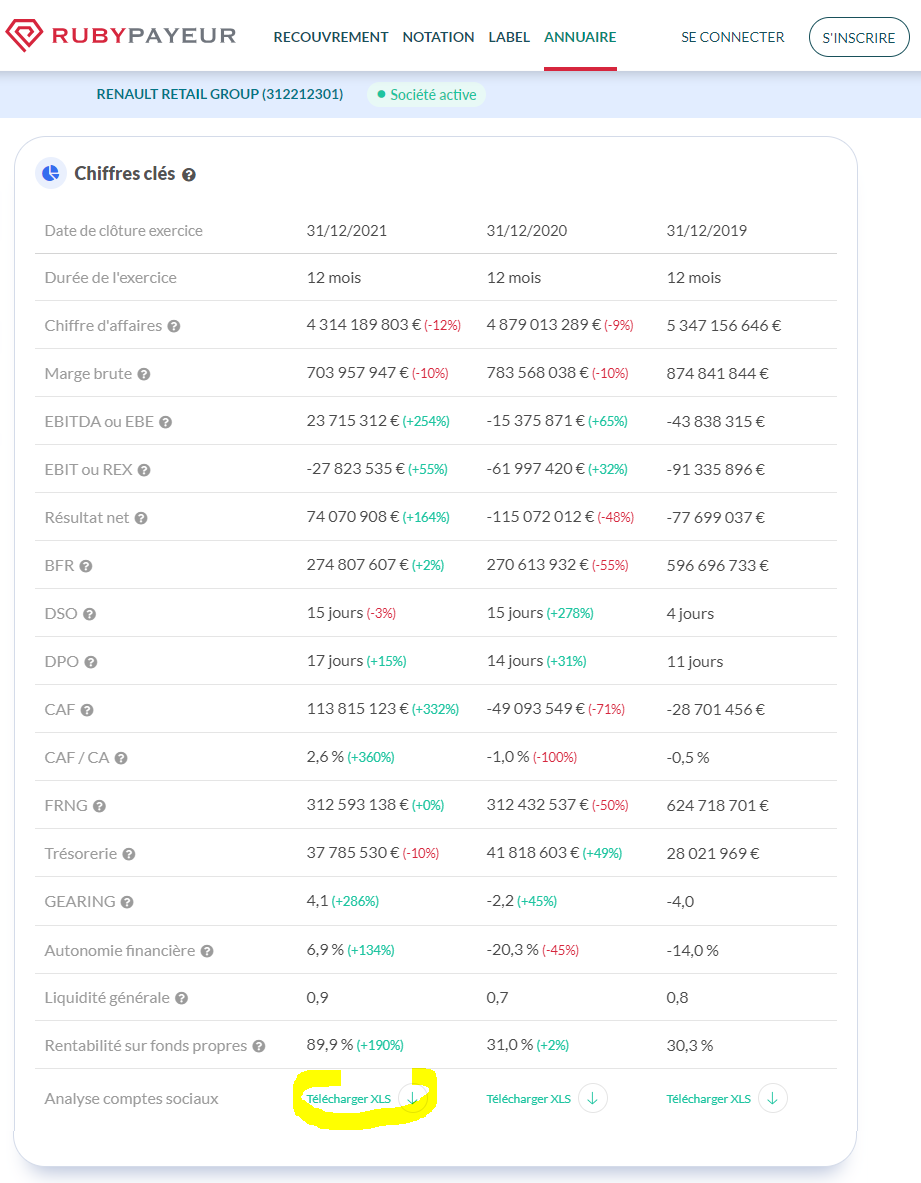Open the LABEL menu
This screenshot has height=1183, width=921.
(509, 37)
